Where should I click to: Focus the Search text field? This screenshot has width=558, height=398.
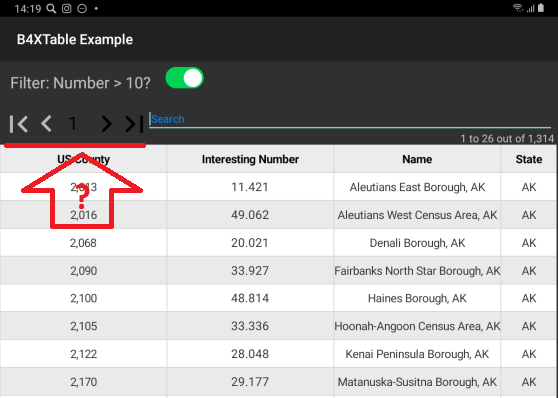pos(350,120)
